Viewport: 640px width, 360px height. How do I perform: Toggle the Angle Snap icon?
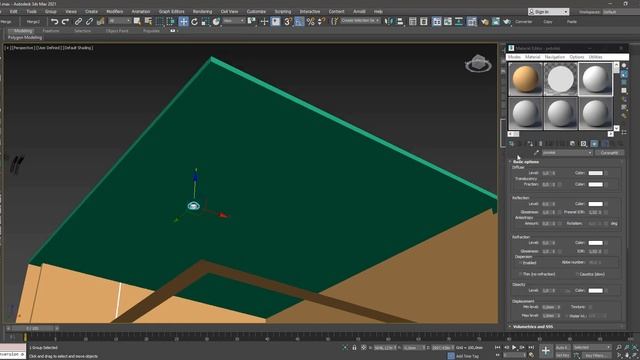[299, 22]
